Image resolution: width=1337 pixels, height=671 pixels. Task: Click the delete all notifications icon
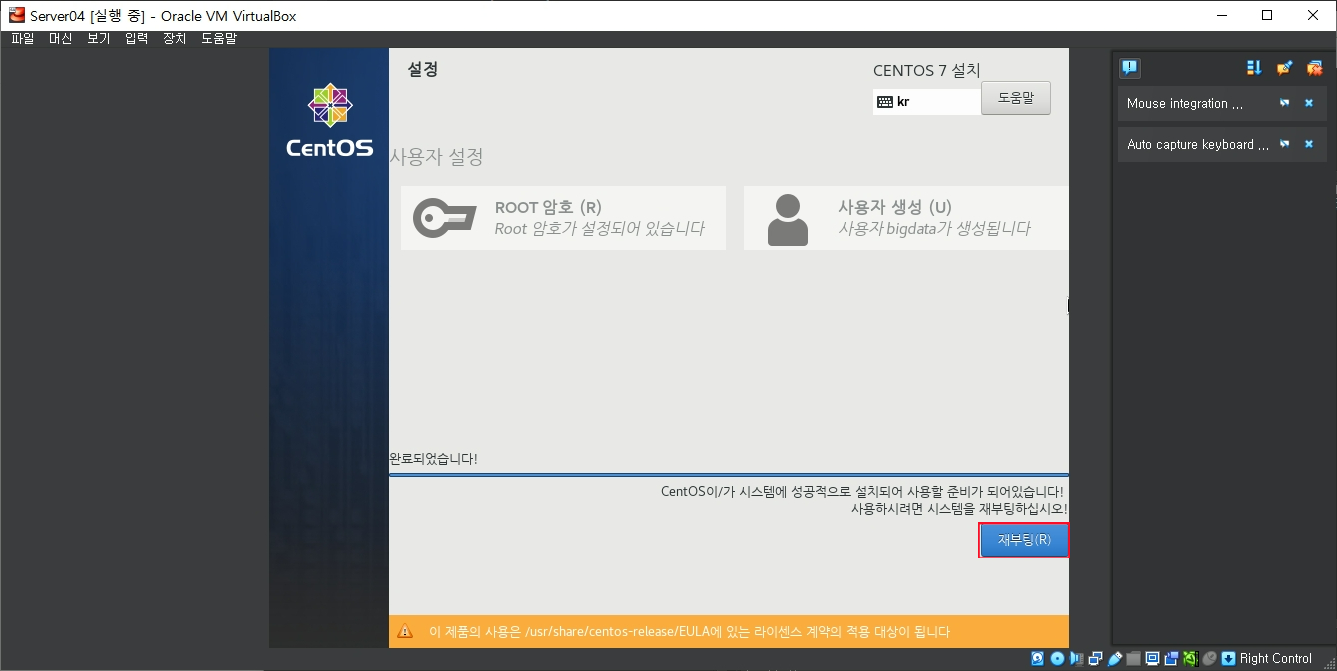pyautogui.click(x=1315, y=68)
